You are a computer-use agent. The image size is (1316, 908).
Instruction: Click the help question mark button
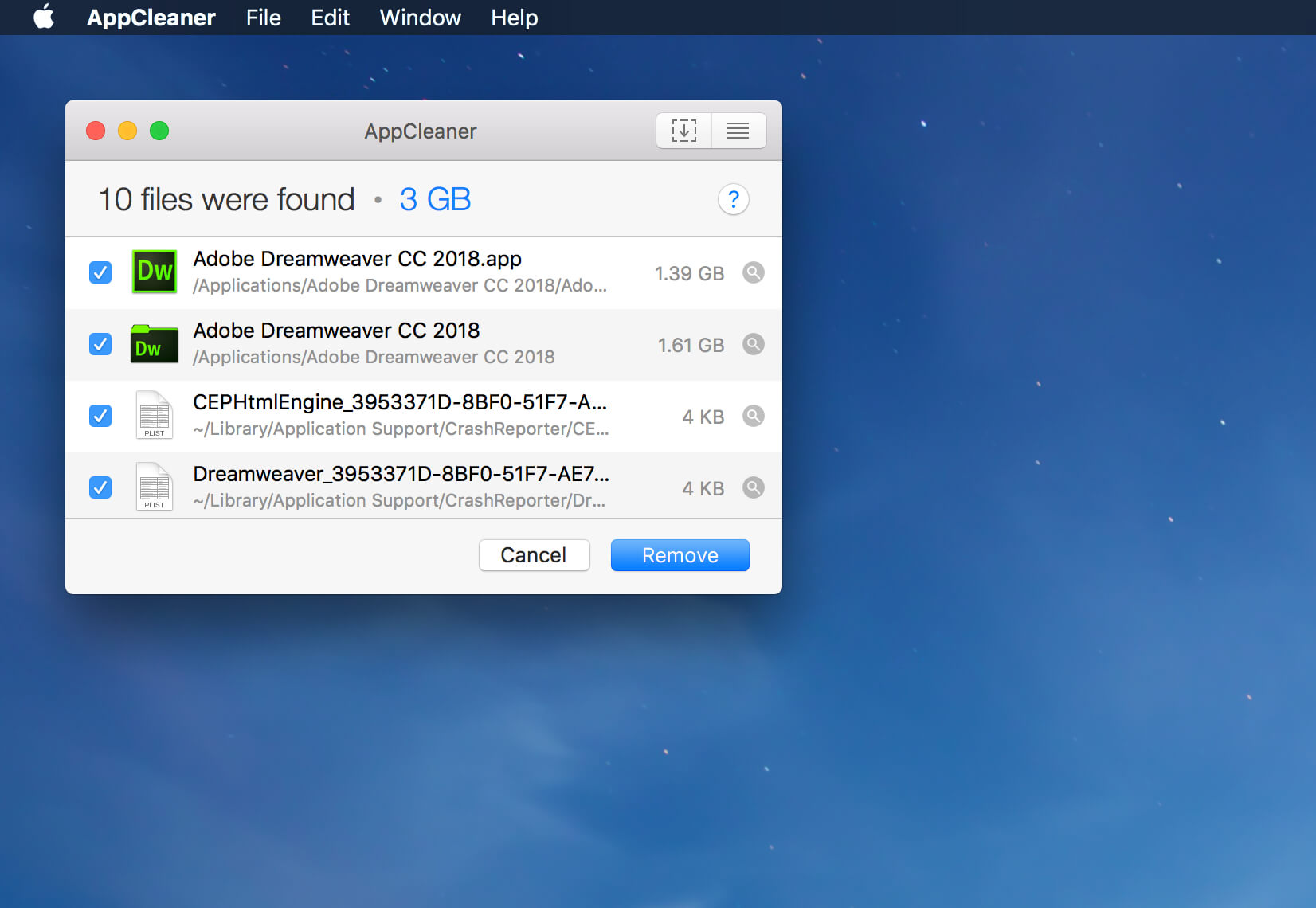point(734,199)
